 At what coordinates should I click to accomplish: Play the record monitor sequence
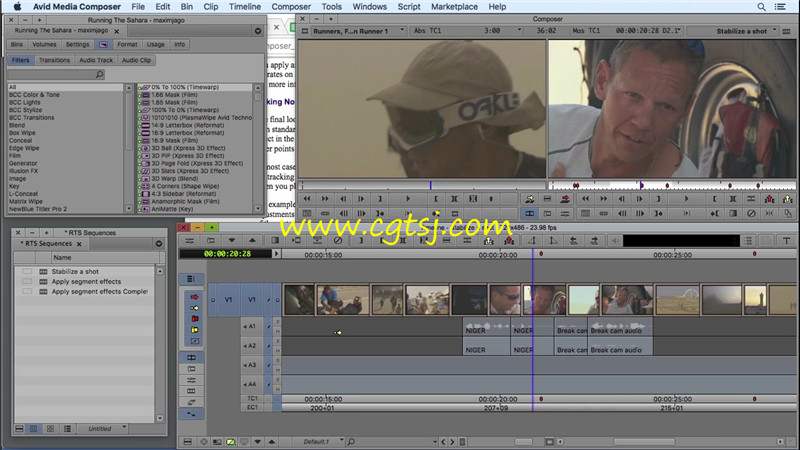[686, 199]
